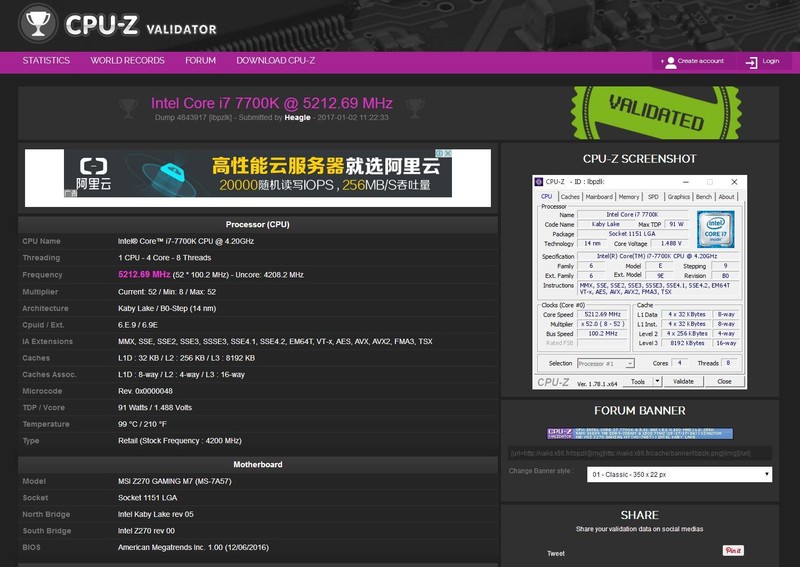Click the Aliyun logo in the ad
The image size is (800, 567).
pos(93,174)
